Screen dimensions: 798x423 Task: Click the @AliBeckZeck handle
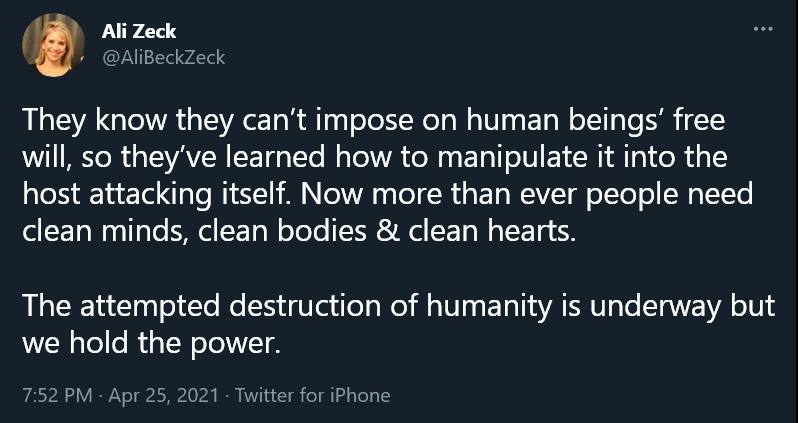164,57
